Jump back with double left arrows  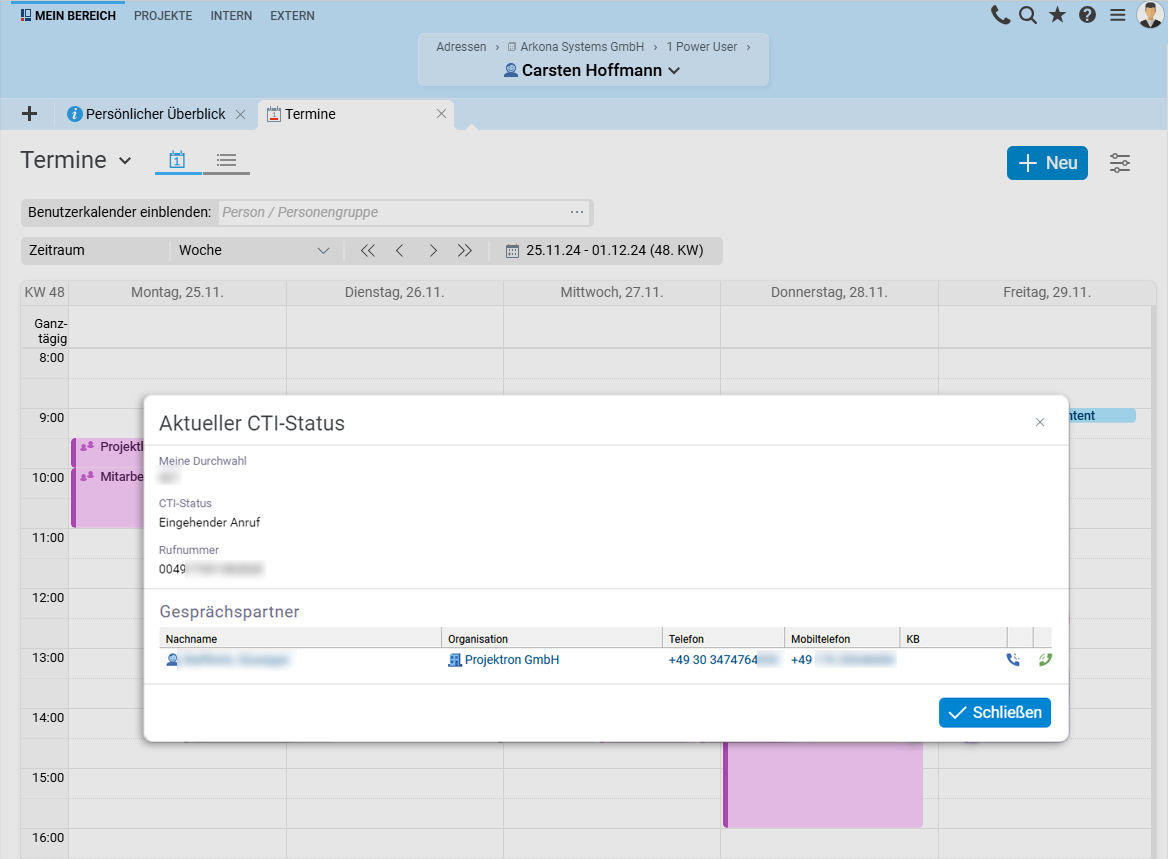coord(368,250)
